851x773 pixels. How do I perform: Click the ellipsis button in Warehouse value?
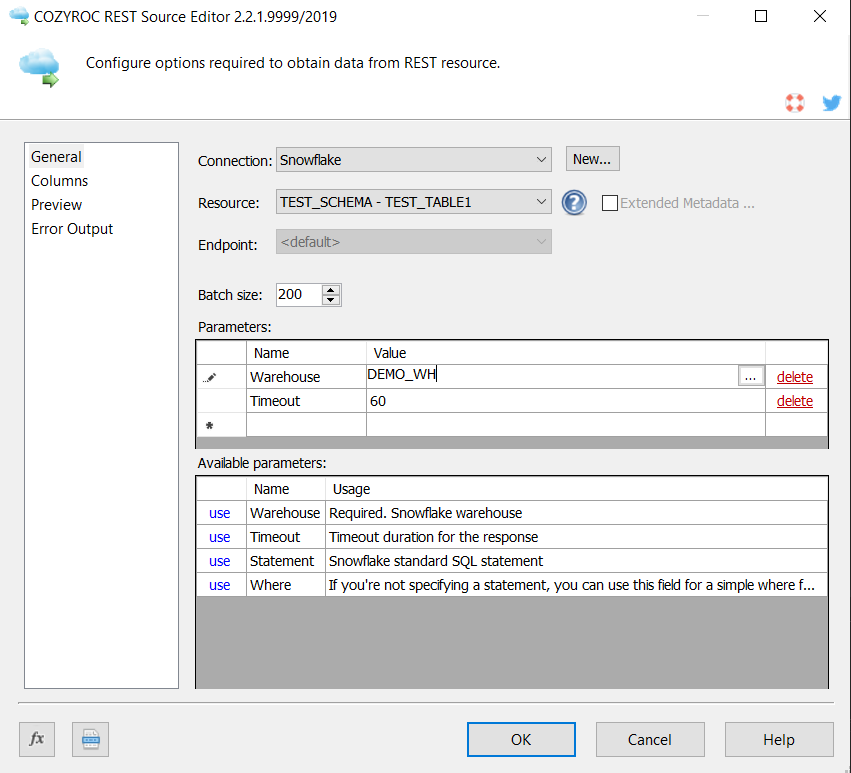[x=751, y=376]
